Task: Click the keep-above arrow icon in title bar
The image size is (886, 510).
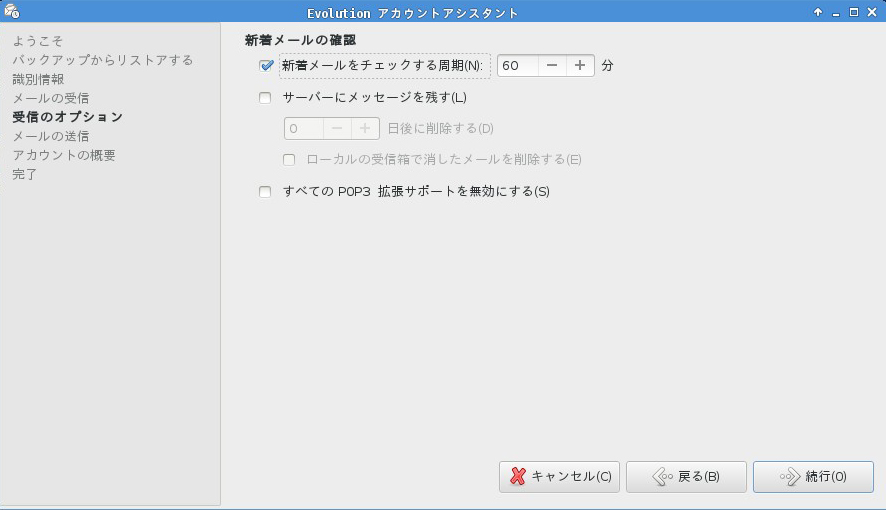Action: click(x=817, y=12)
